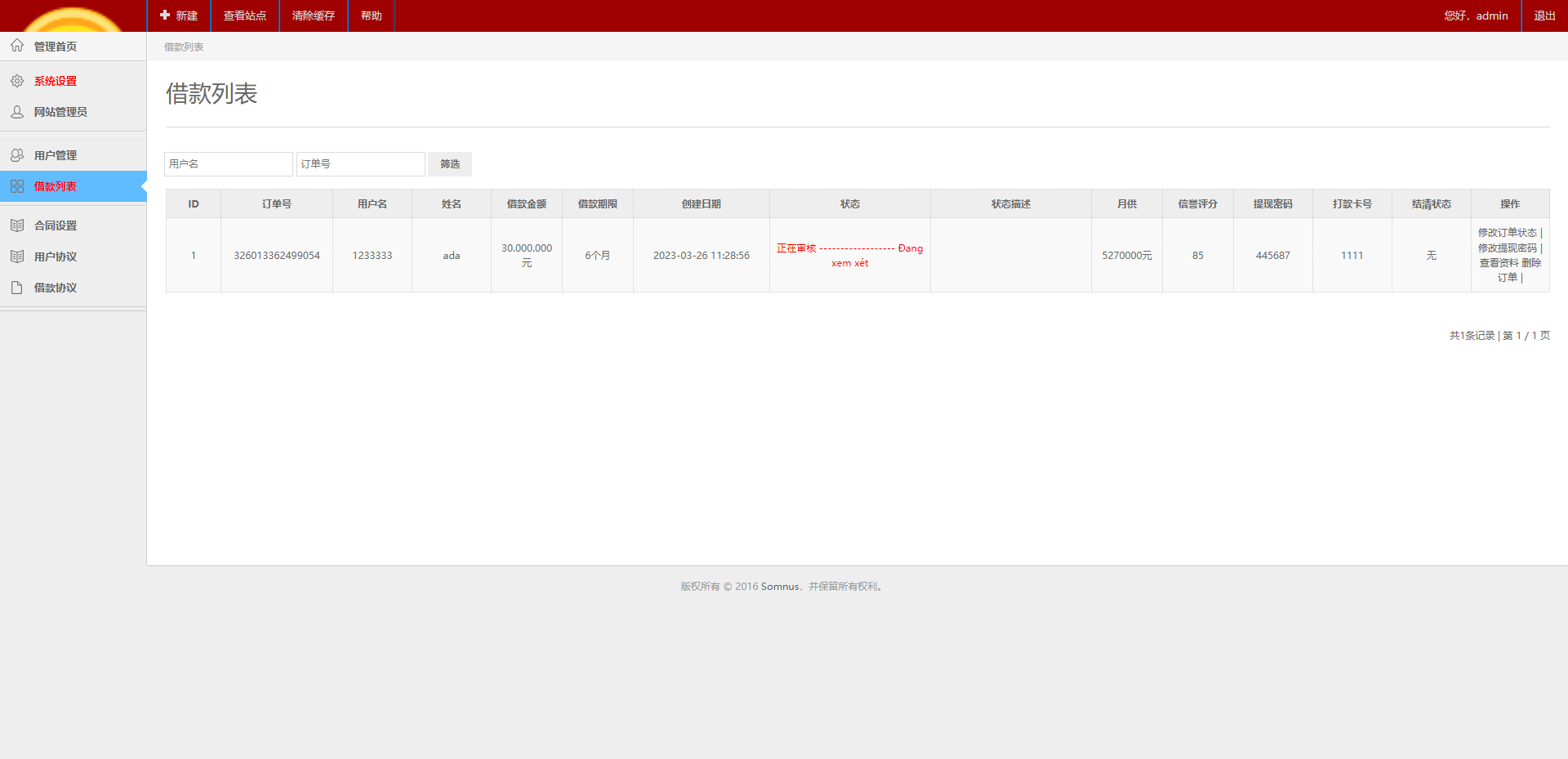Focus the 订单号 filter field
The image size is (1568, 759).
click(360, 164)
